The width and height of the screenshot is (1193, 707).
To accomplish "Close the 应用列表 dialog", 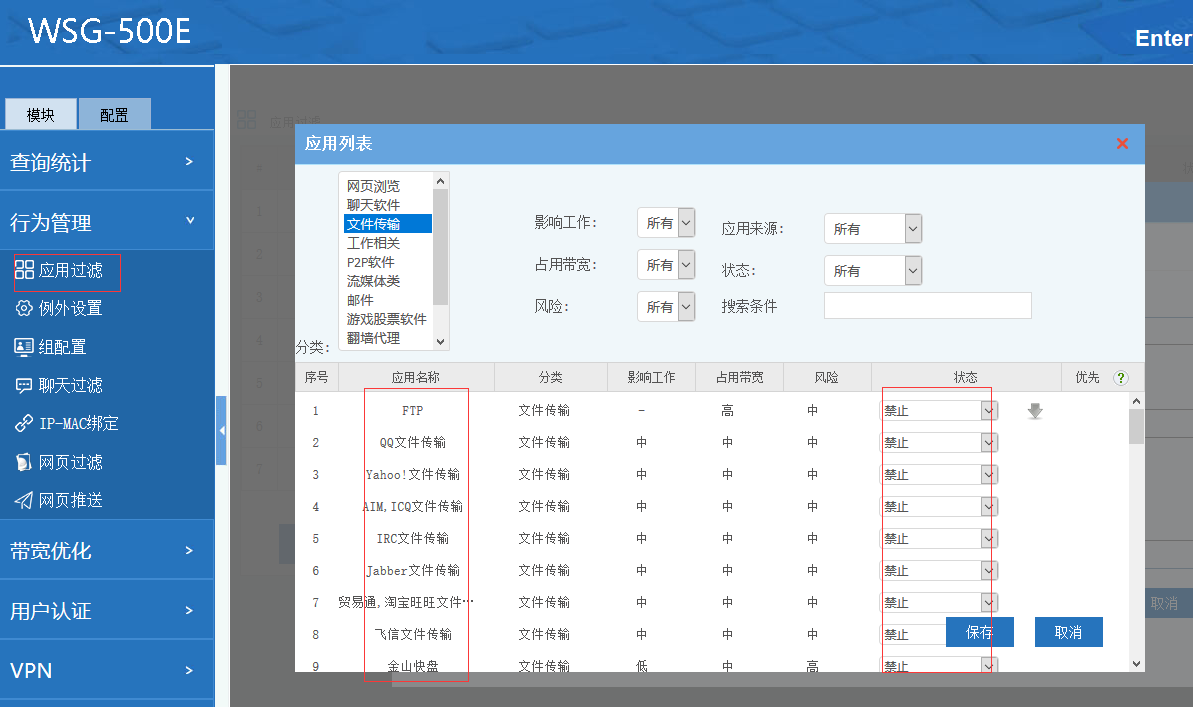I will tap(1122, 144).
